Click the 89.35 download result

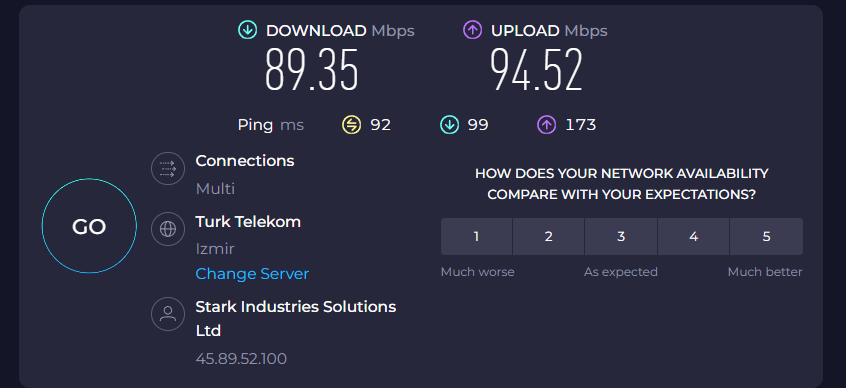[312, 70]
